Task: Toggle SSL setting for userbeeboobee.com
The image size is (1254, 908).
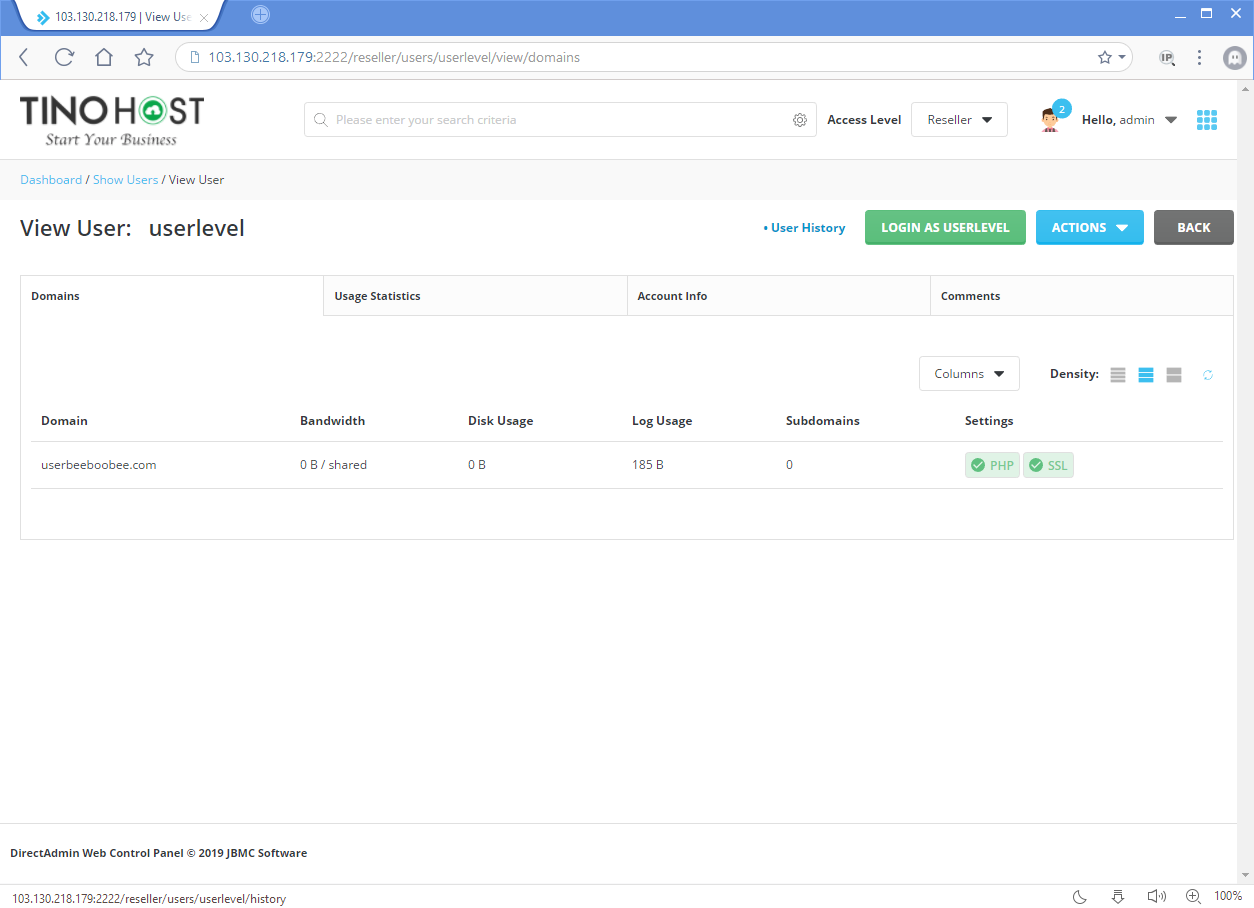Action: click(x=1048, y=465)
